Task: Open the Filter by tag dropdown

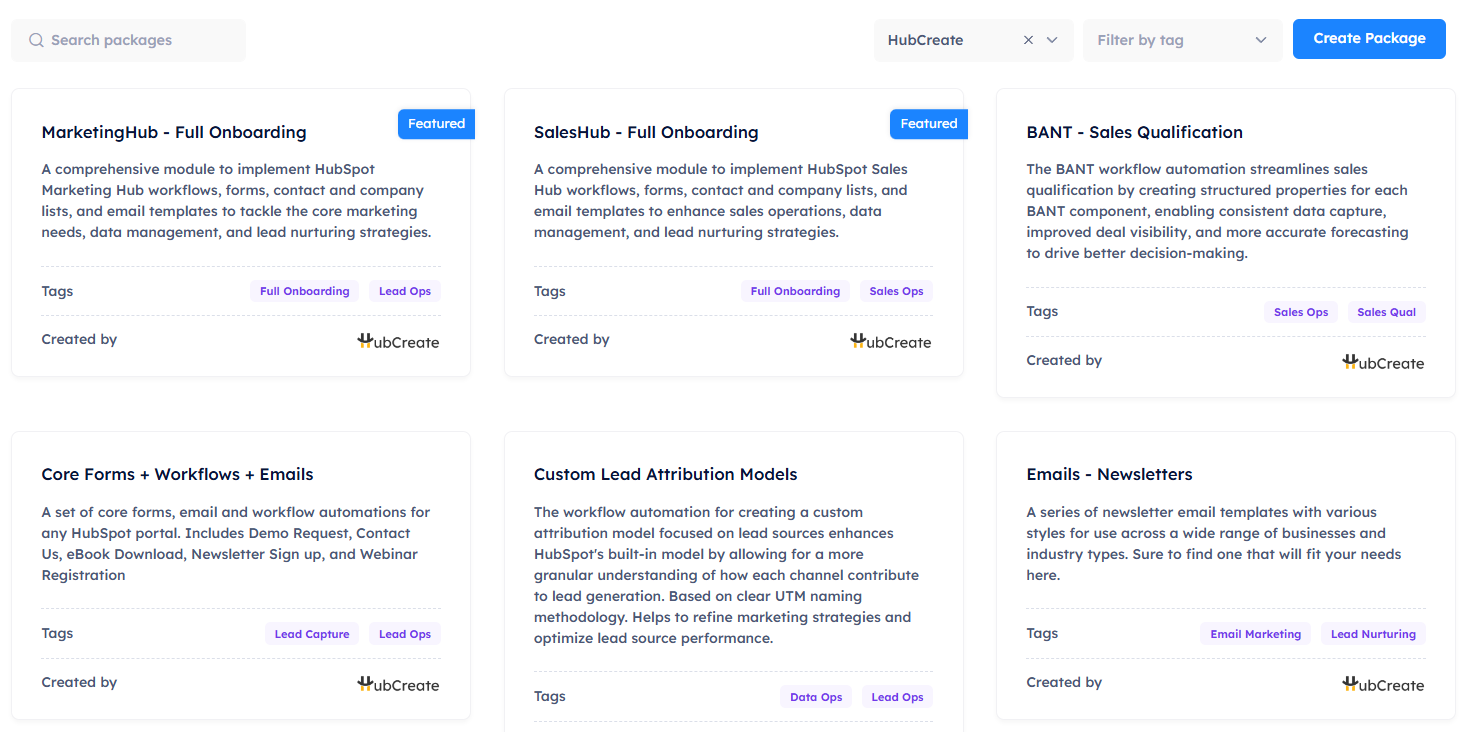Action: pos(1181,41)
